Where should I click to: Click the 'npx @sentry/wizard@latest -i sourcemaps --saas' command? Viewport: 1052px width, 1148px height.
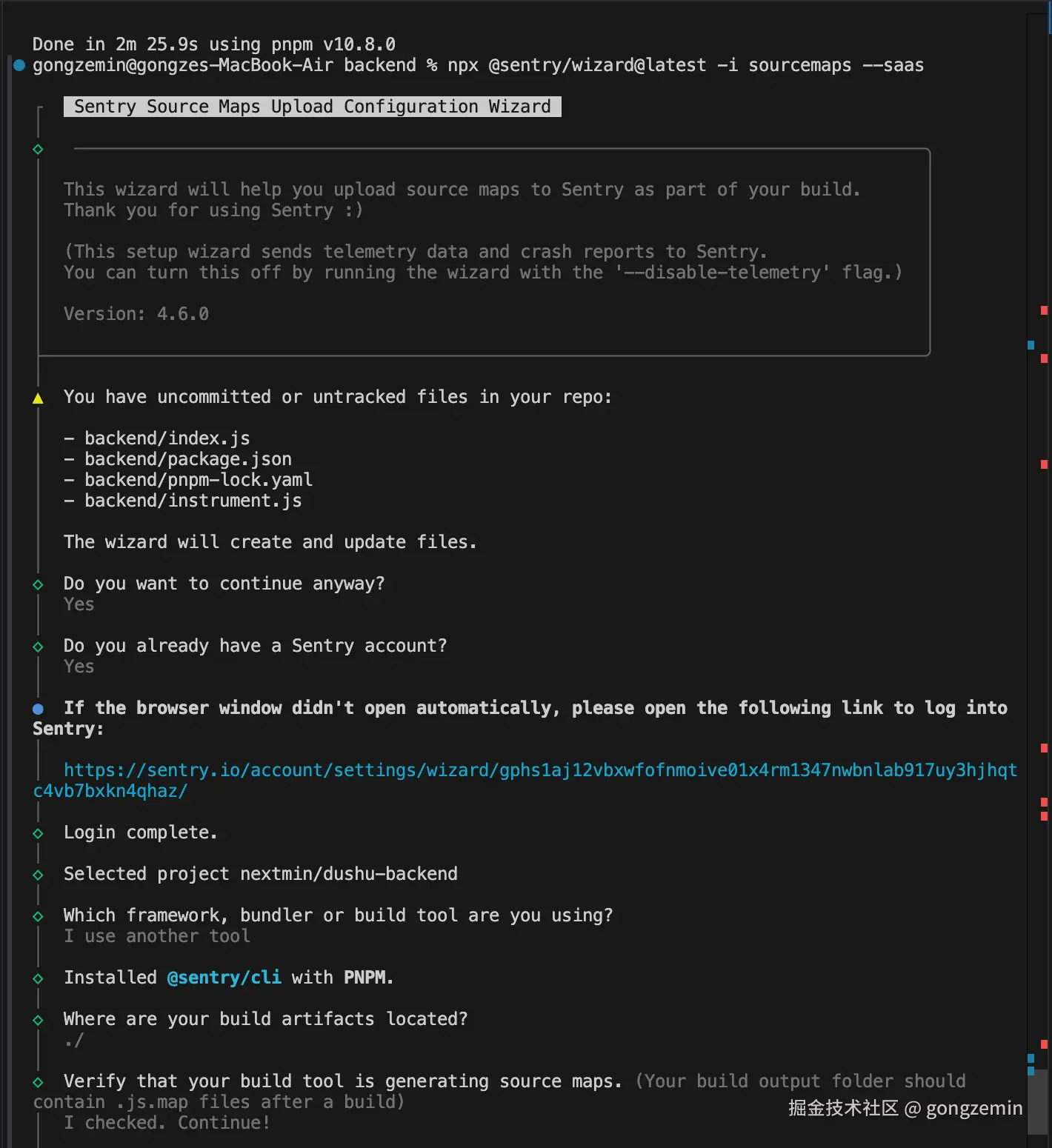(x=686, y=65)
